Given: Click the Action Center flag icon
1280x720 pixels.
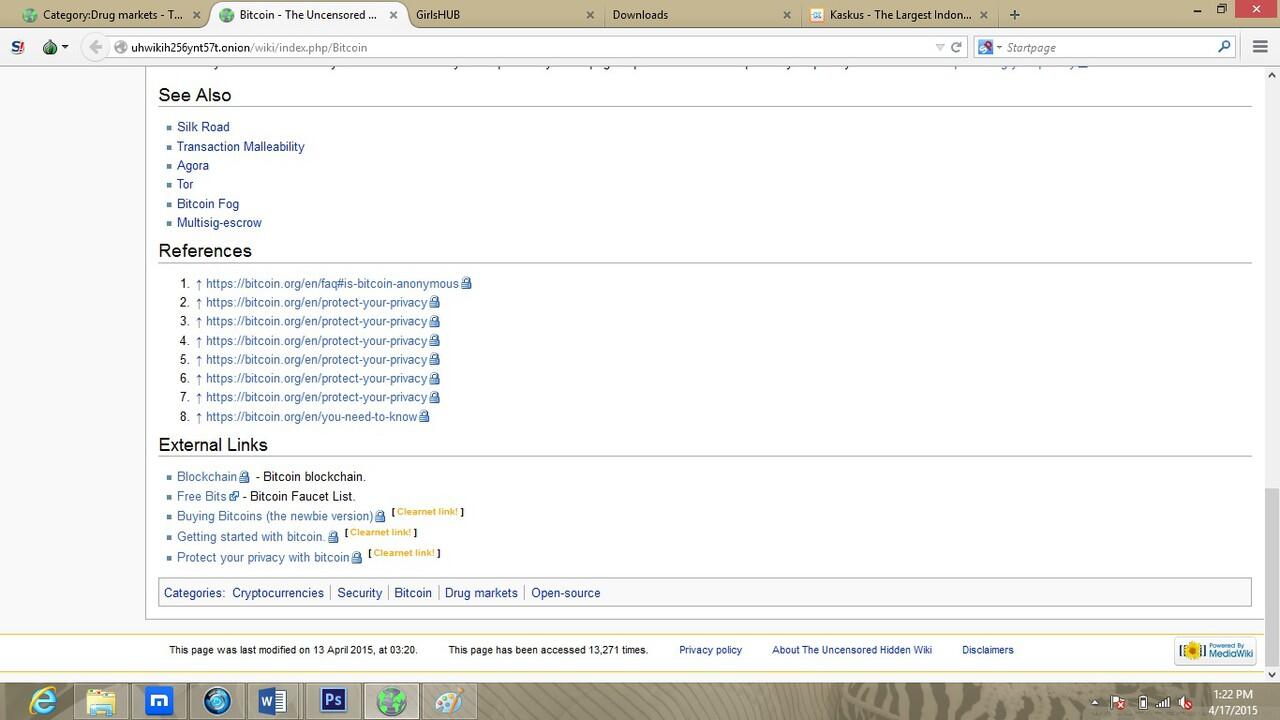Looking at the screenshot, I should click(x=1118, y=703).
